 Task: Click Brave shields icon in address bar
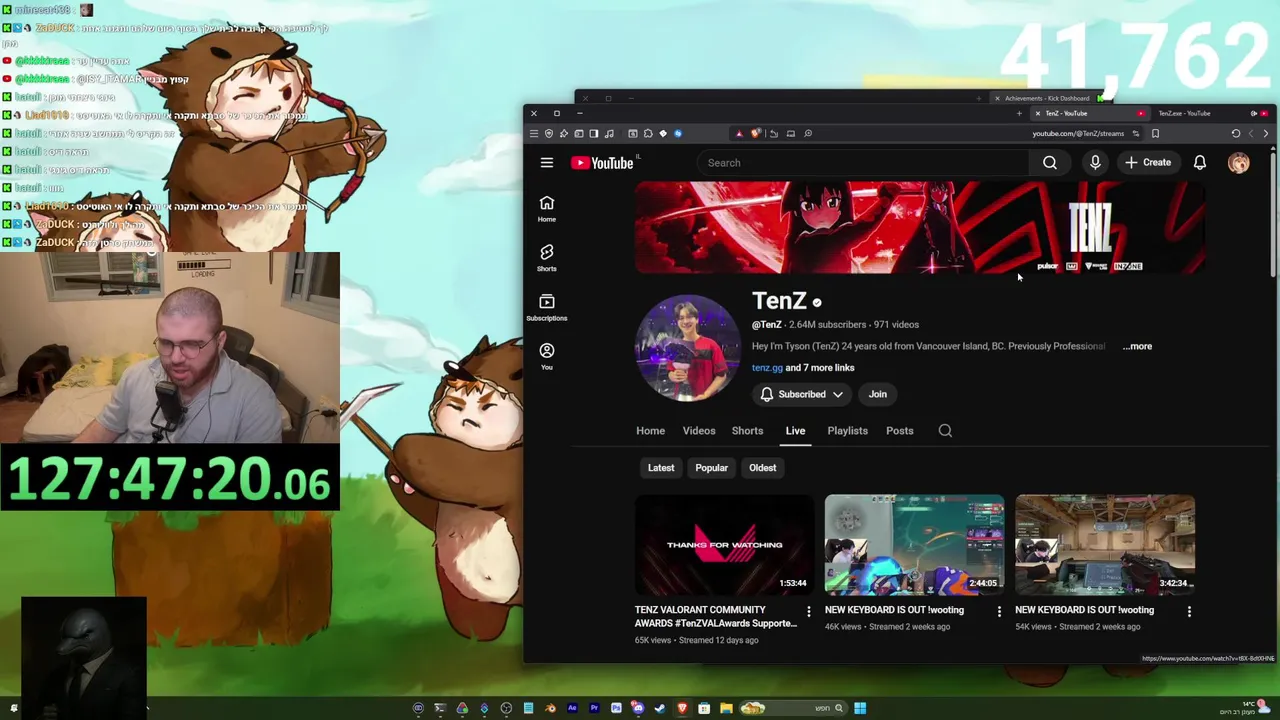coord(755,133)
